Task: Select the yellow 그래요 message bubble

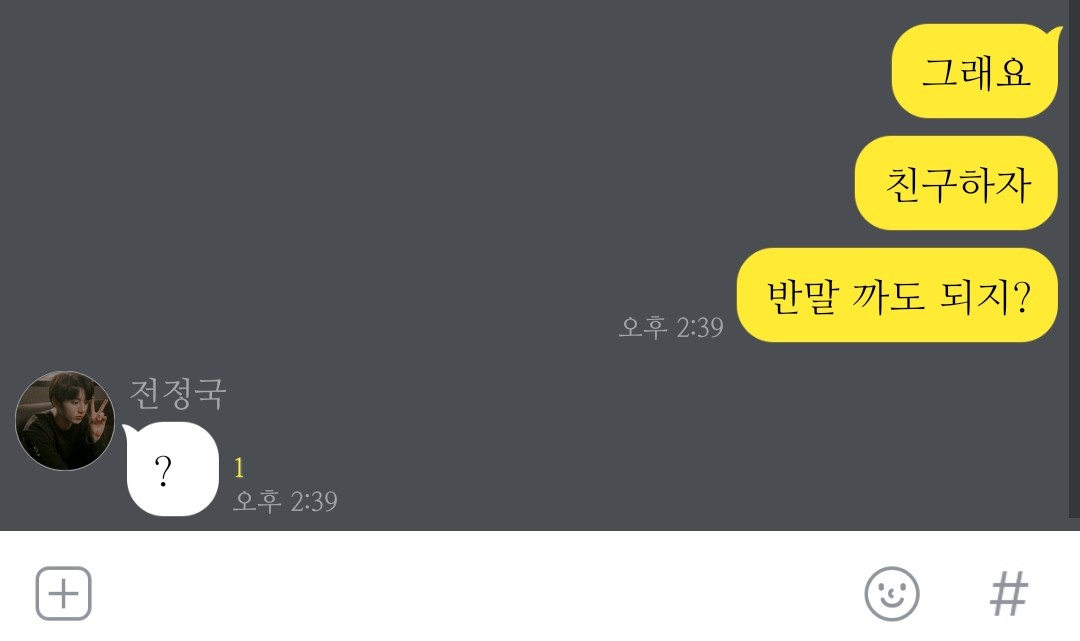Action: coord(975,71)
